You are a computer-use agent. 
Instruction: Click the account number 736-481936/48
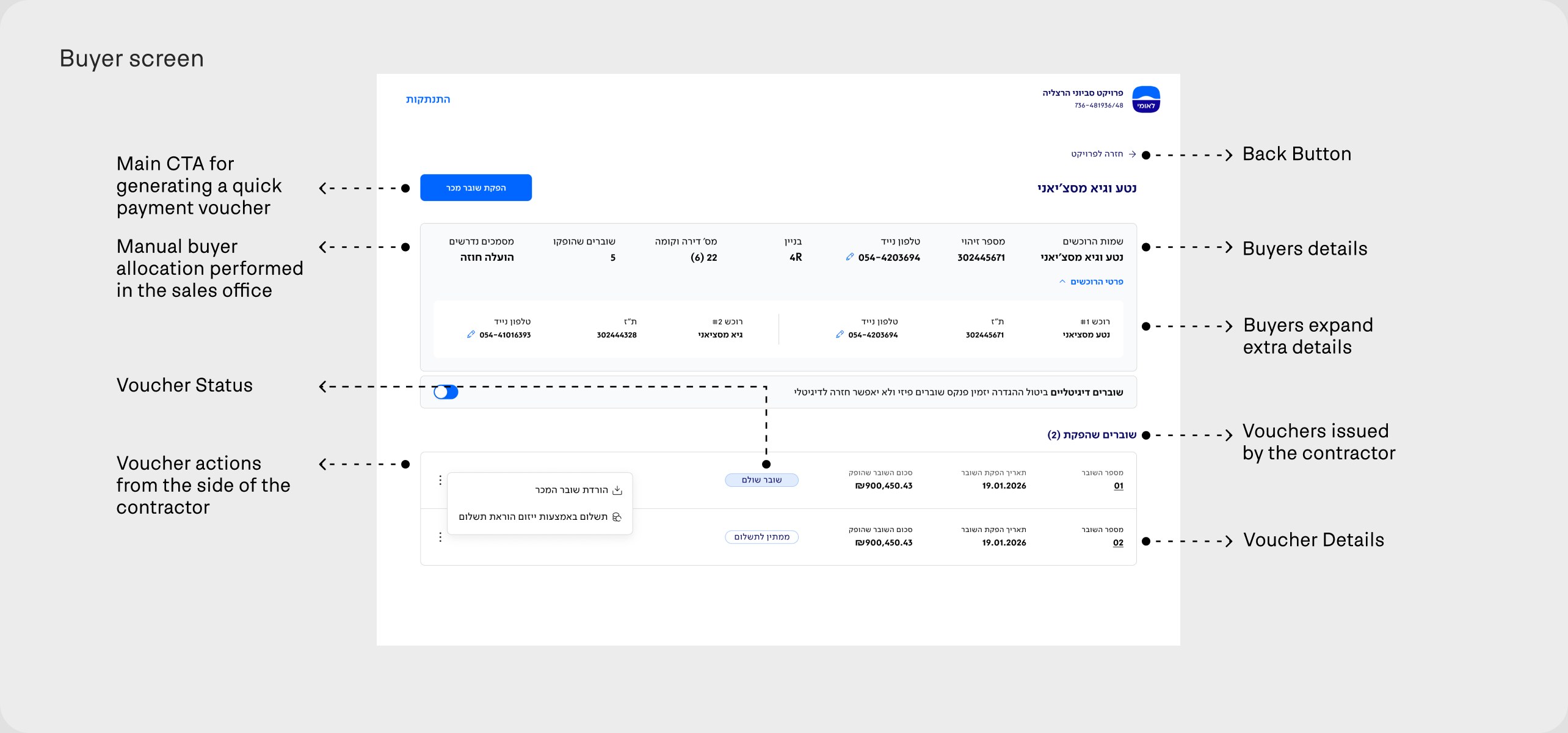[x=1098, y=106]
